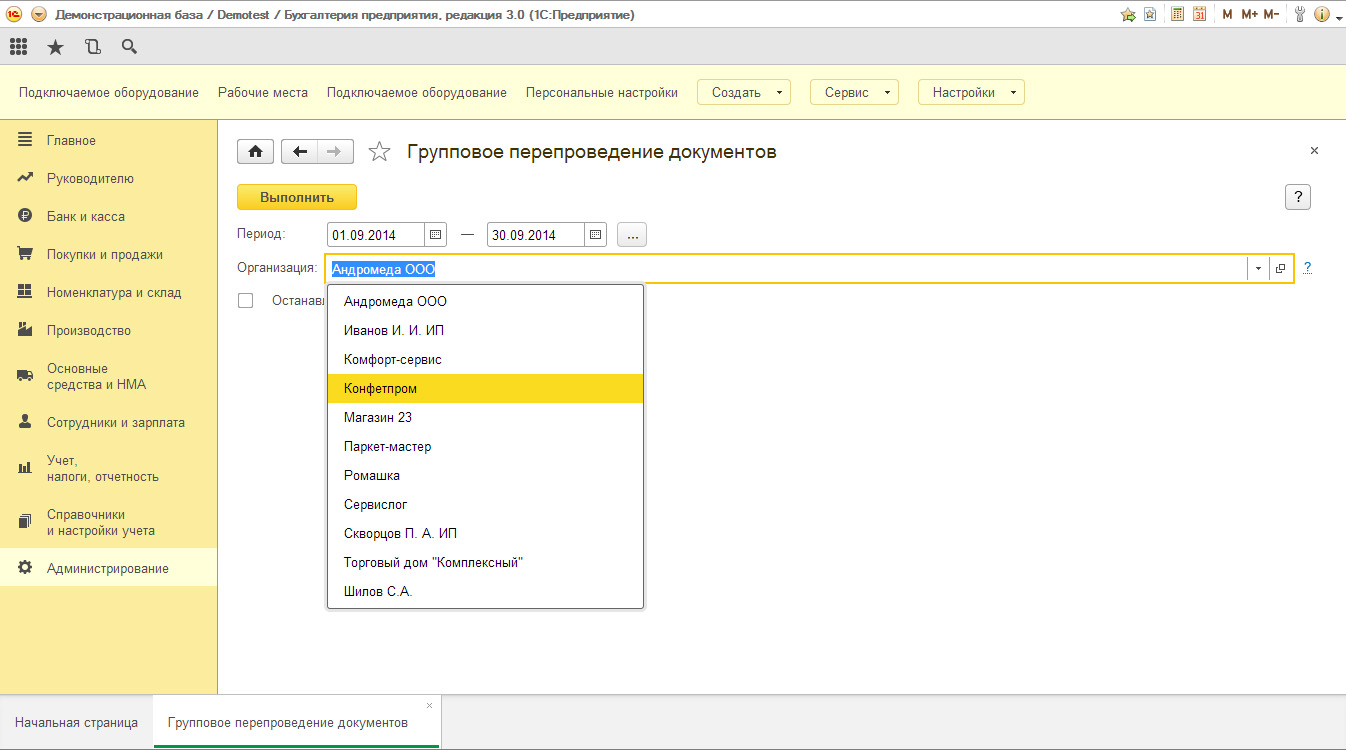Viewport: 1346px width, 750px height.
Task: Select Иванов И. И. ИП from list
Action: 485,330
